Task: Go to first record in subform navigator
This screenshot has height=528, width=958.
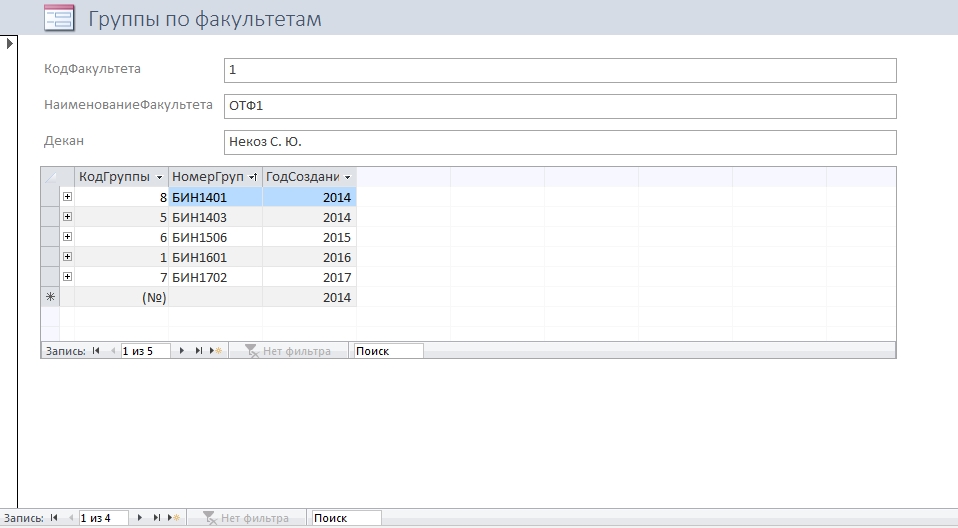Action: 96,351
